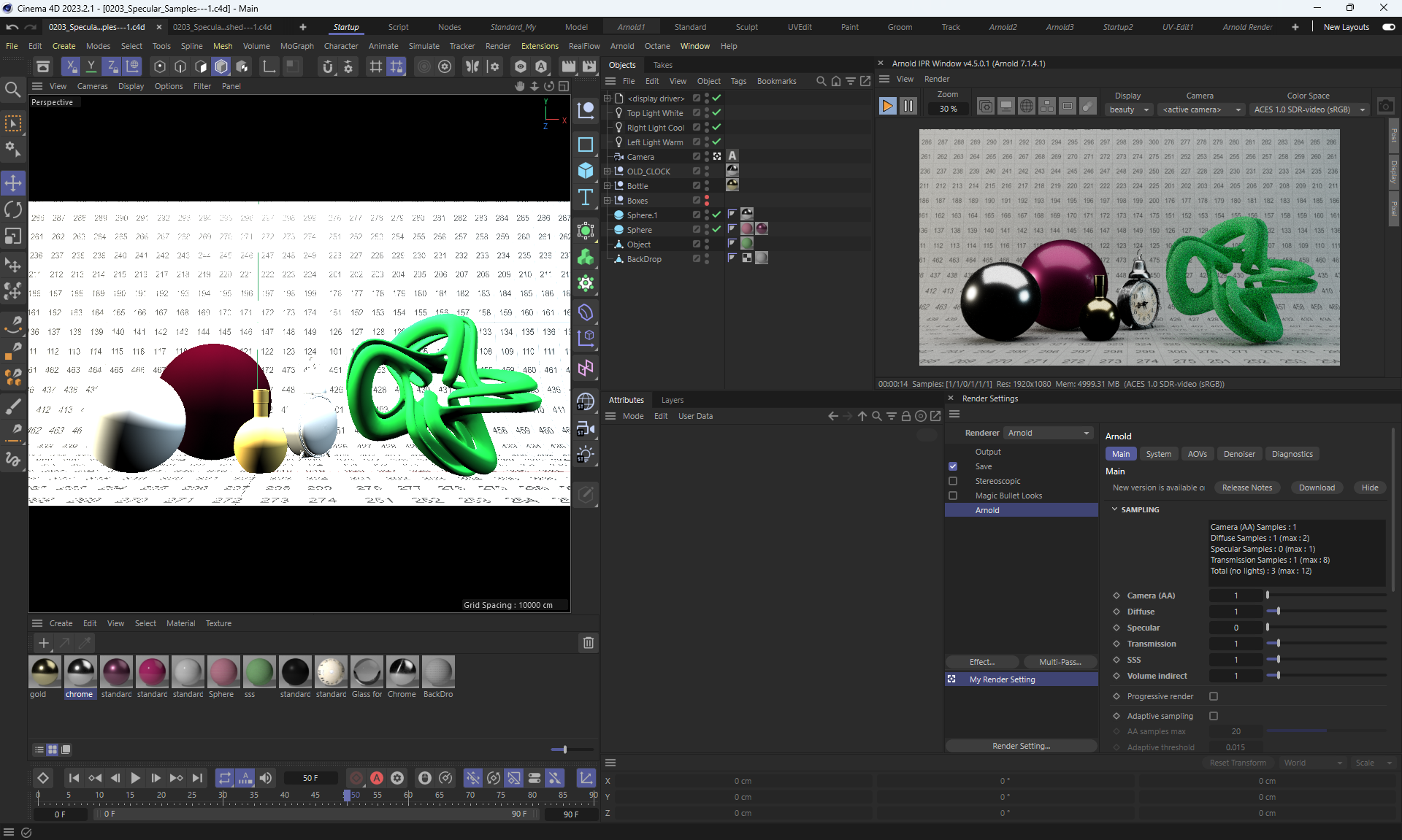Click the timeline autokey record button

(x=377, y=778)
